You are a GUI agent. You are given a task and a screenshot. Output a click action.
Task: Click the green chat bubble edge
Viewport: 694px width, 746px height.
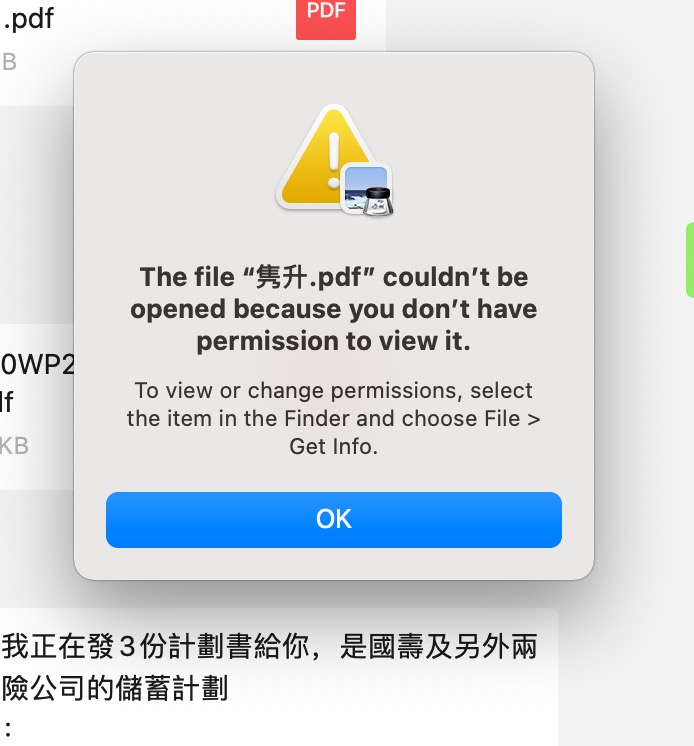coord(690,260)
